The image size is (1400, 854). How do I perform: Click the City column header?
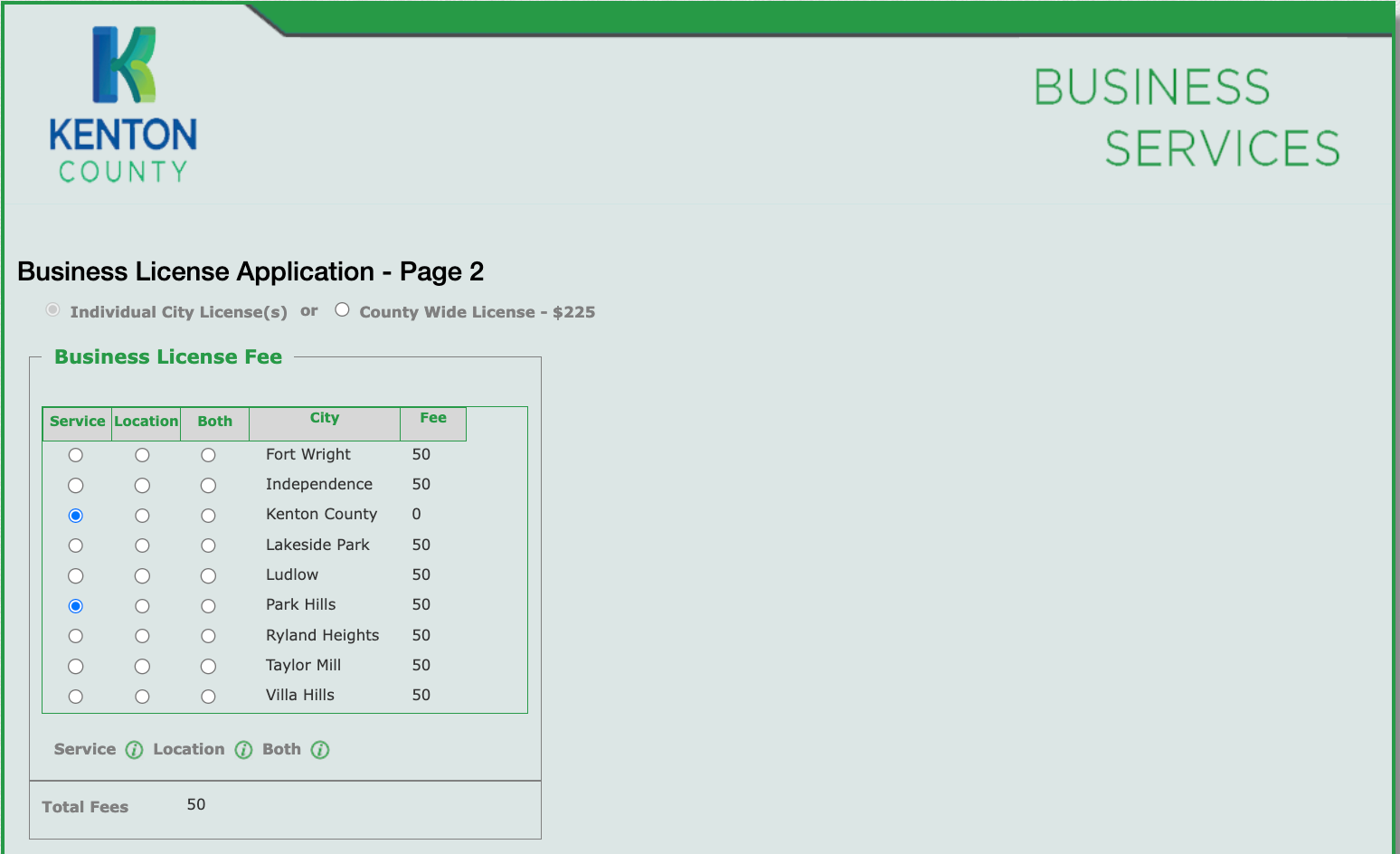[x=324, y=418]
